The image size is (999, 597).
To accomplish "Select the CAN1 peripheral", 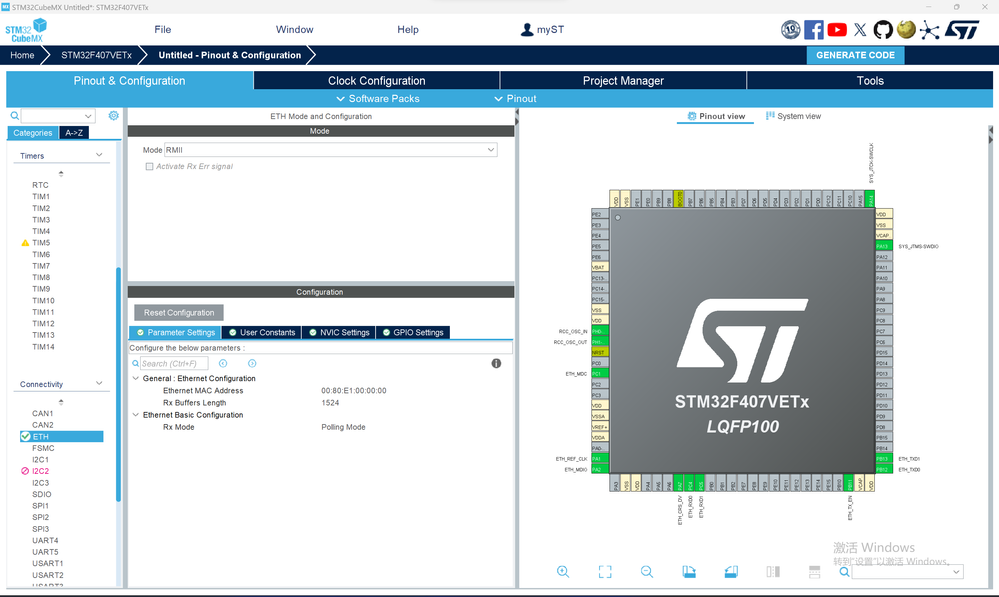I will [x=43, y=414].
